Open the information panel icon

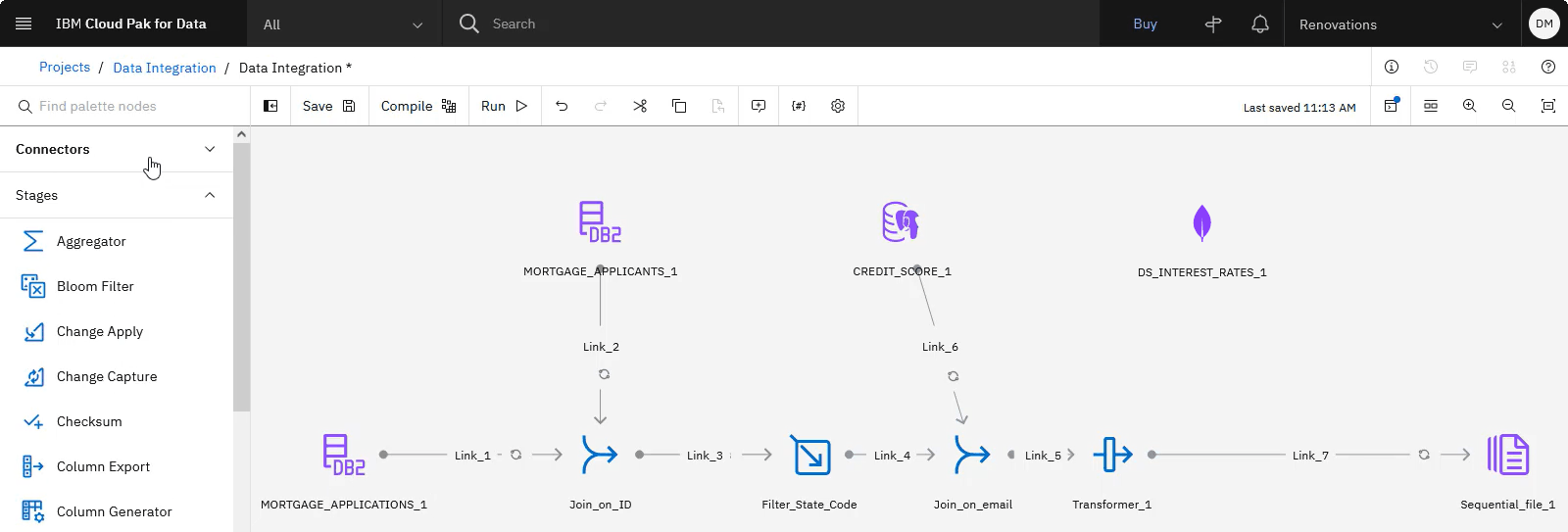pos(1392,67)
